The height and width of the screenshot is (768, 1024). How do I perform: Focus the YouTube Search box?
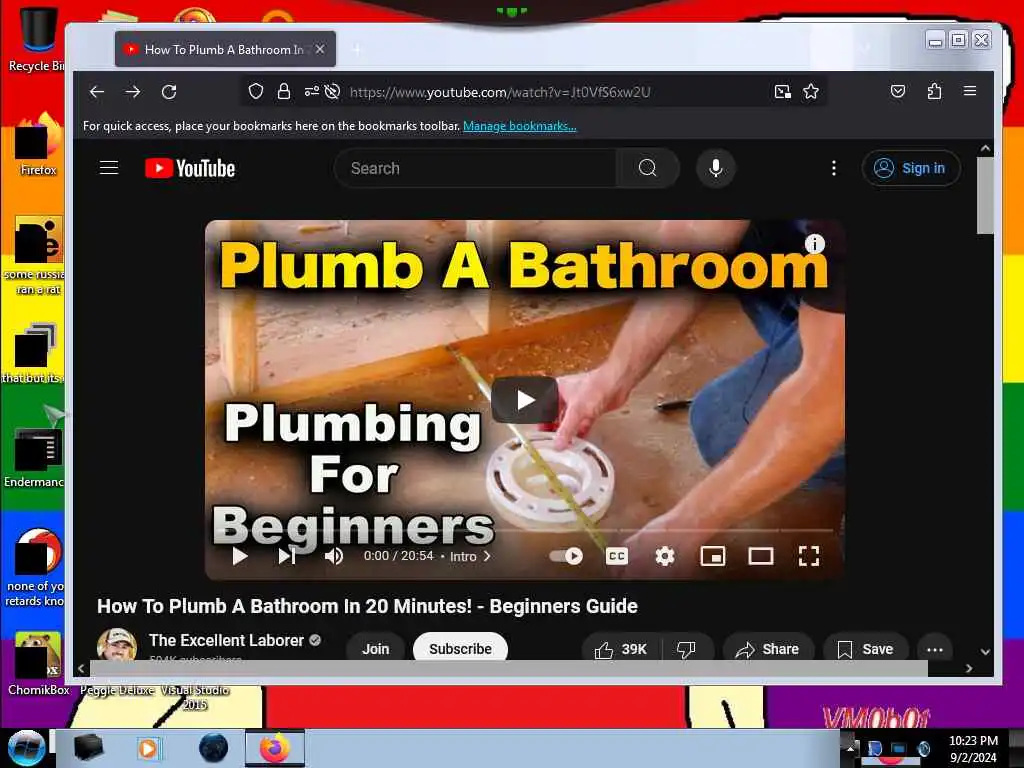point(475,168)
